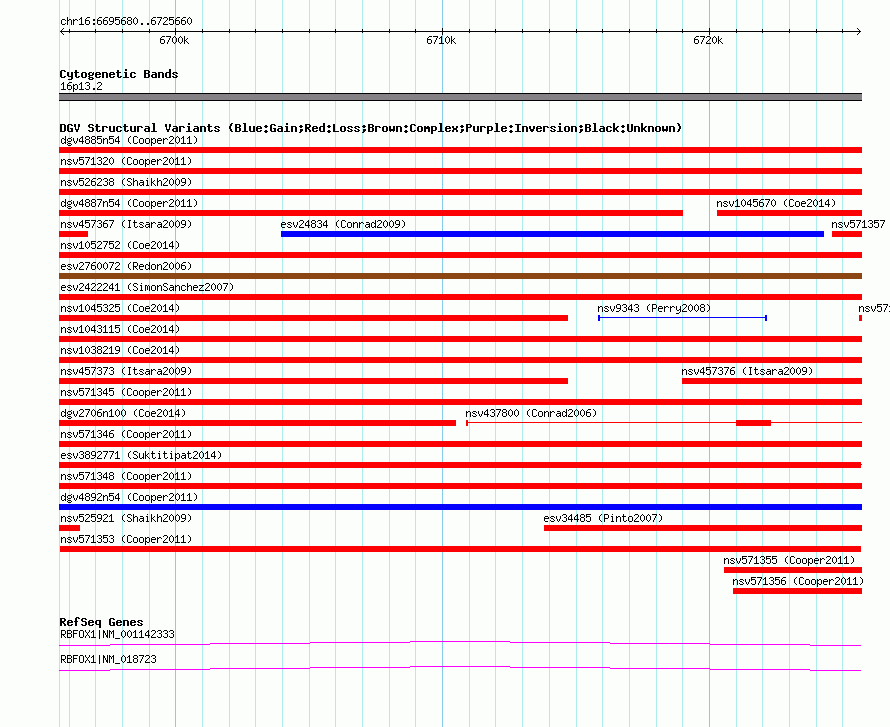Click the short red nsv457367 bar
890x727 pixels.
73,234
